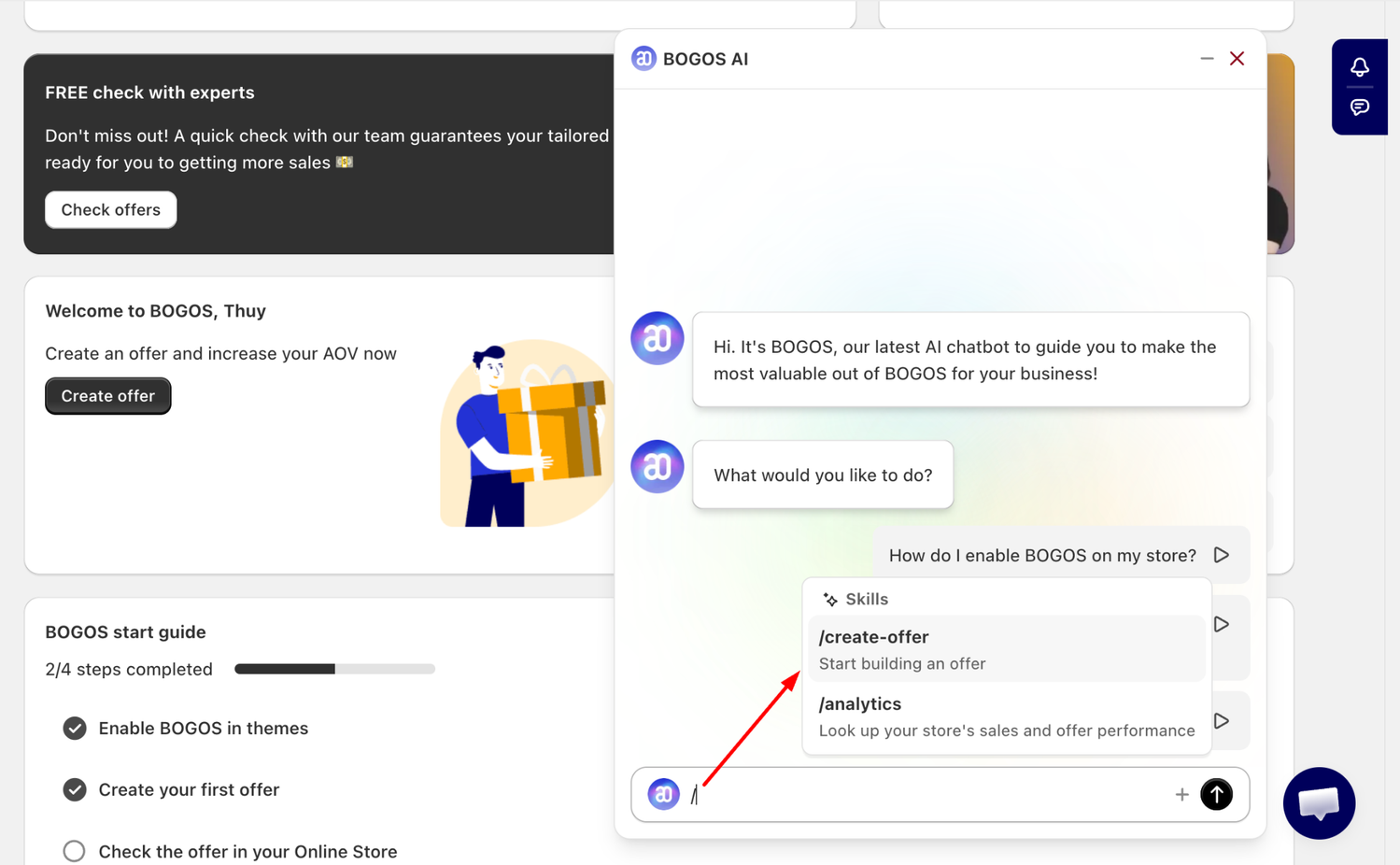1400x865 pixels.
Task: Click the sparkle icon next to Skills
Action: tap(830, 600)
